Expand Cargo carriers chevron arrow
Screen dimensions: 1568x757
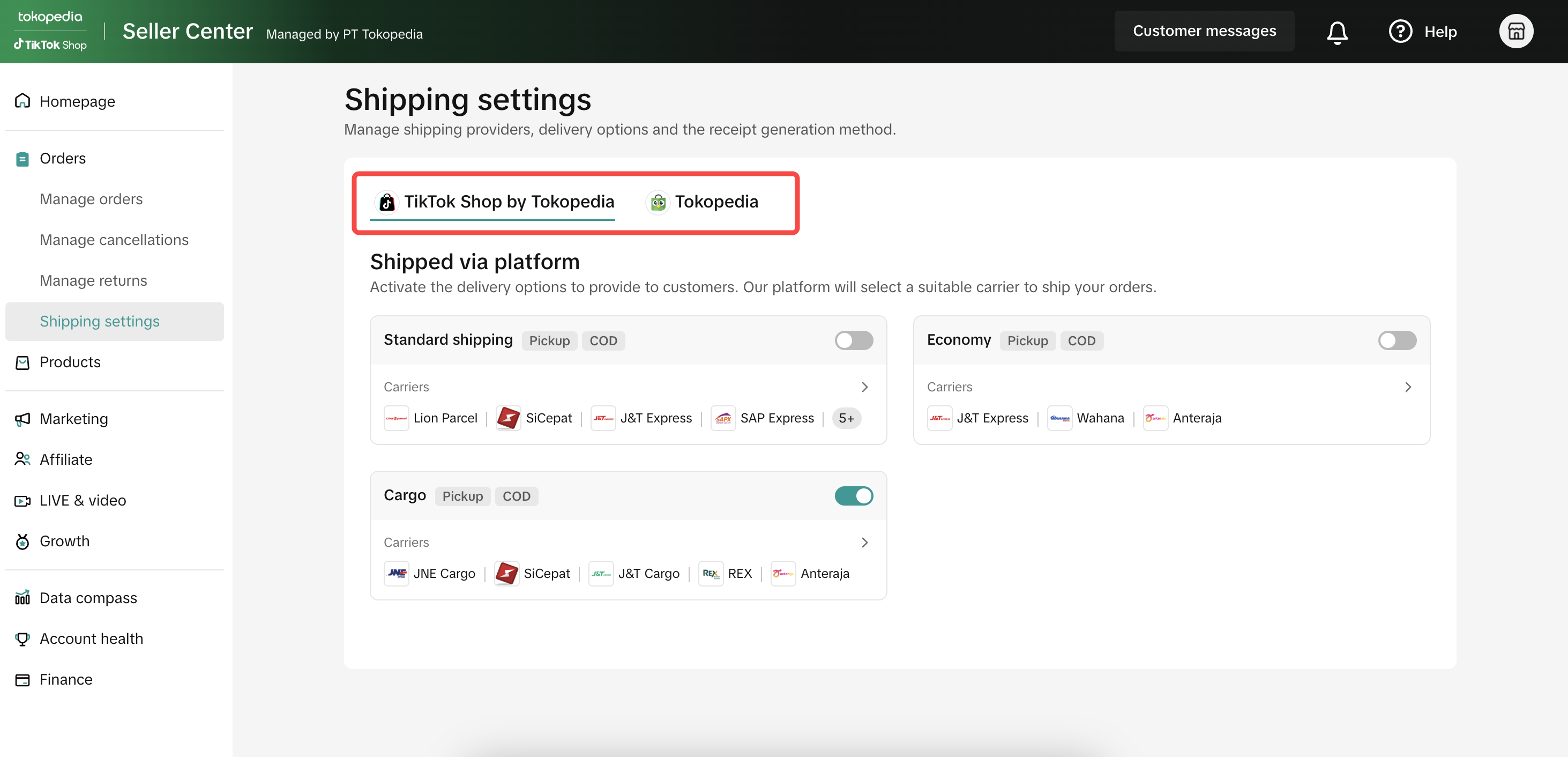[x=864, y=542]
